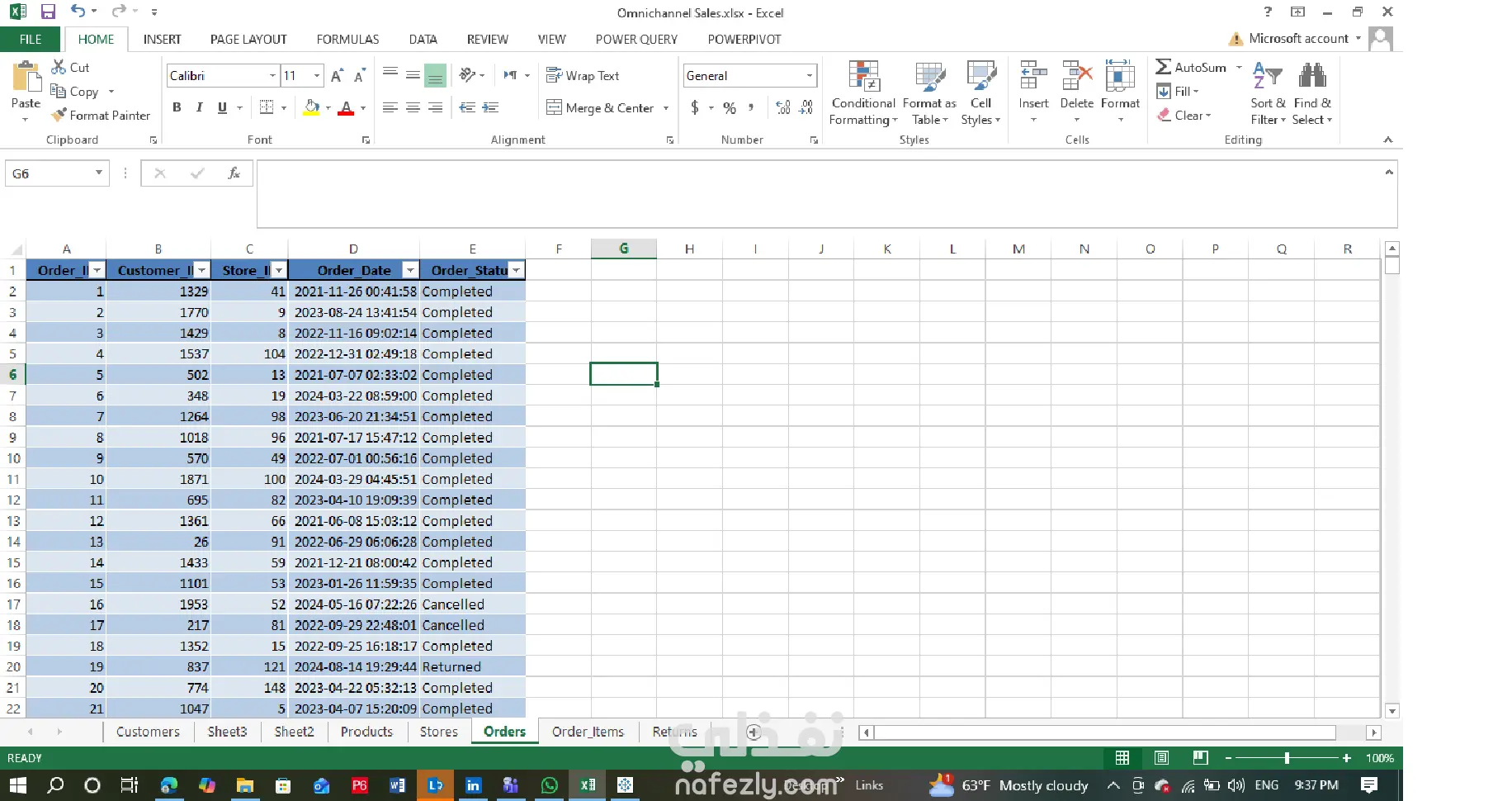Switch to Page Layout view in status bar
Image resolution: width=1512 pixels, height=801 pixels.
pyautogui.click(x=1161, y=758)
